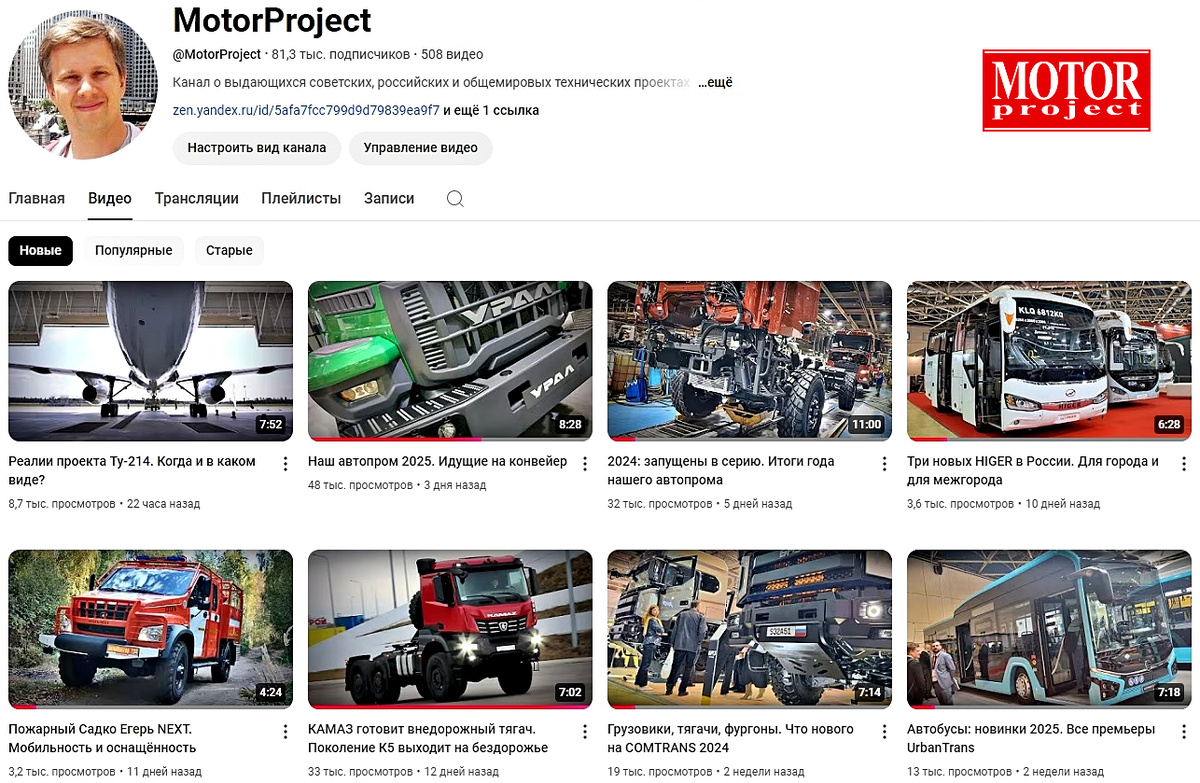Screen dimensions: 1200x783
Task: Open the Записи tab
Action: (x=389, y=198)
